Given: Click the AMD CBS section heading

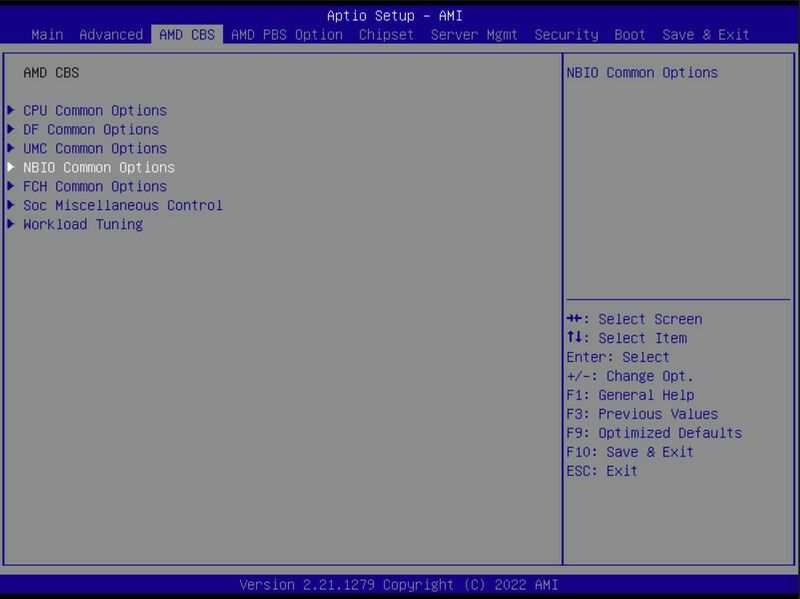Looking at the screenshot, I should (x=51, y=72).
